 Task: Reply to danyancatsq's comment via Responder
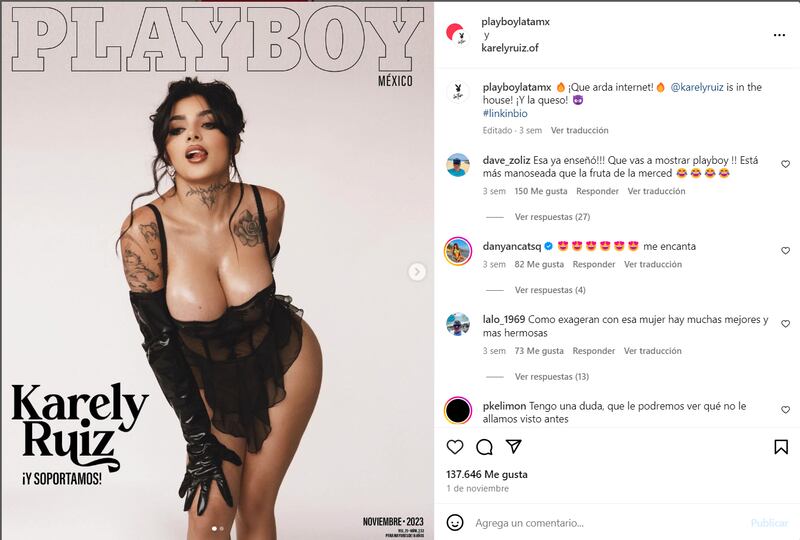(594, 264)
